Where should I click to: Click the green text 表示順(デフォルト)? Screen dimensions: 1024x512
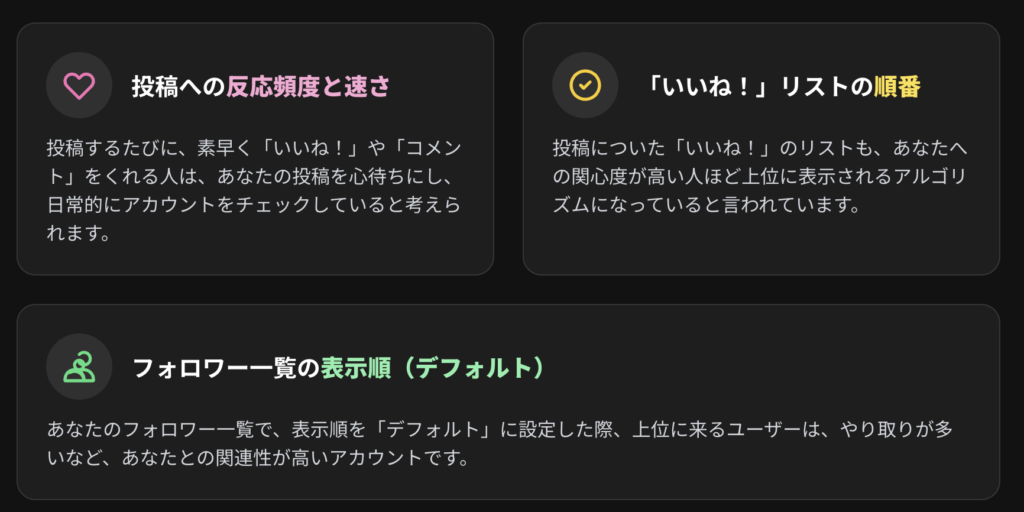click(432, 368)
